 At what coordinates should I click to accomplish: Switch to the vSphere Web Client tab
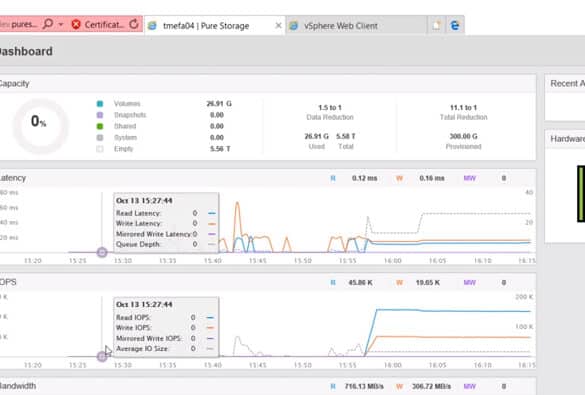pyautogui.click(x=356, y=26)
